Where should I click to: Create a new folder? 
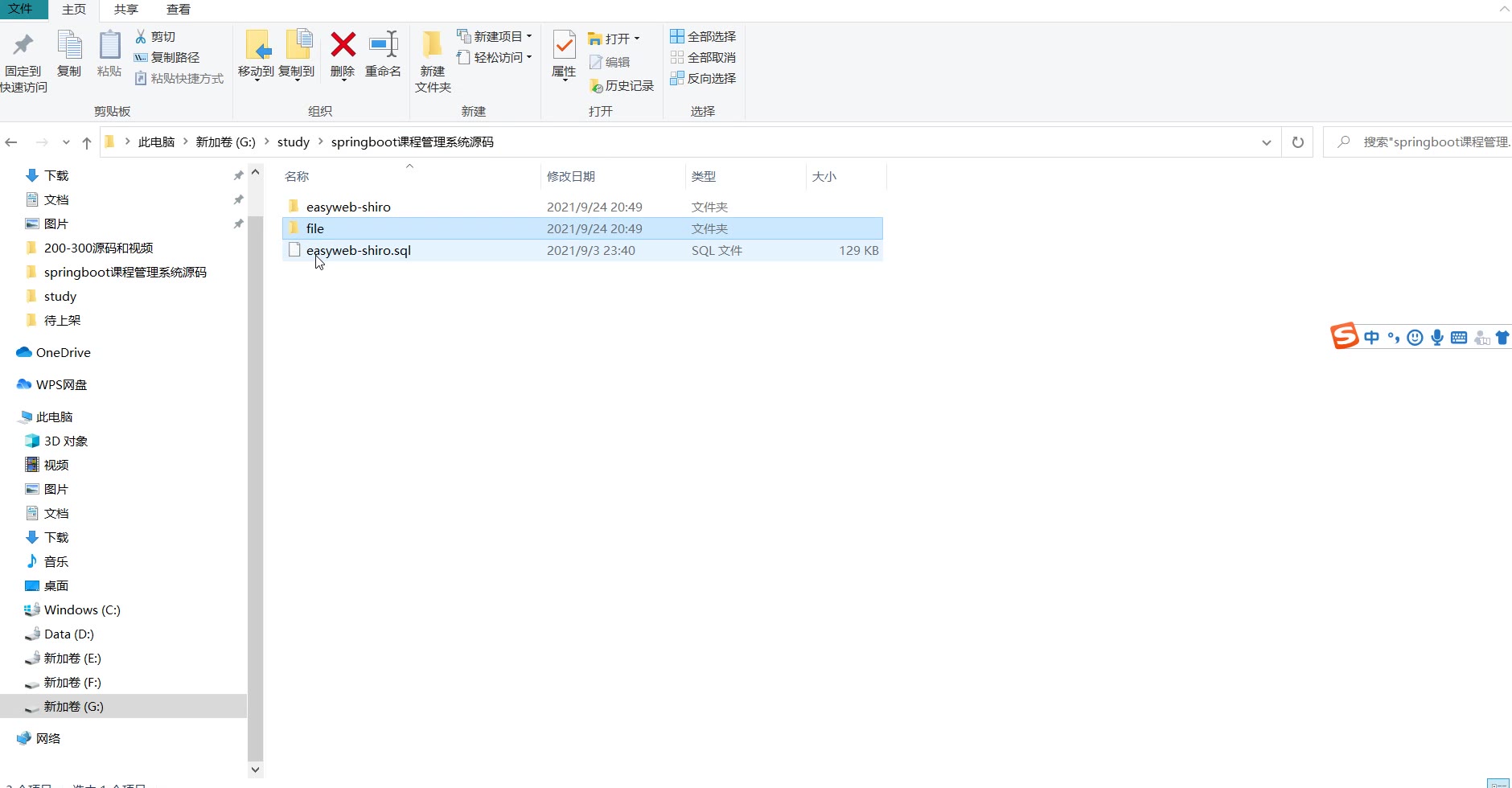click(433, 61)
